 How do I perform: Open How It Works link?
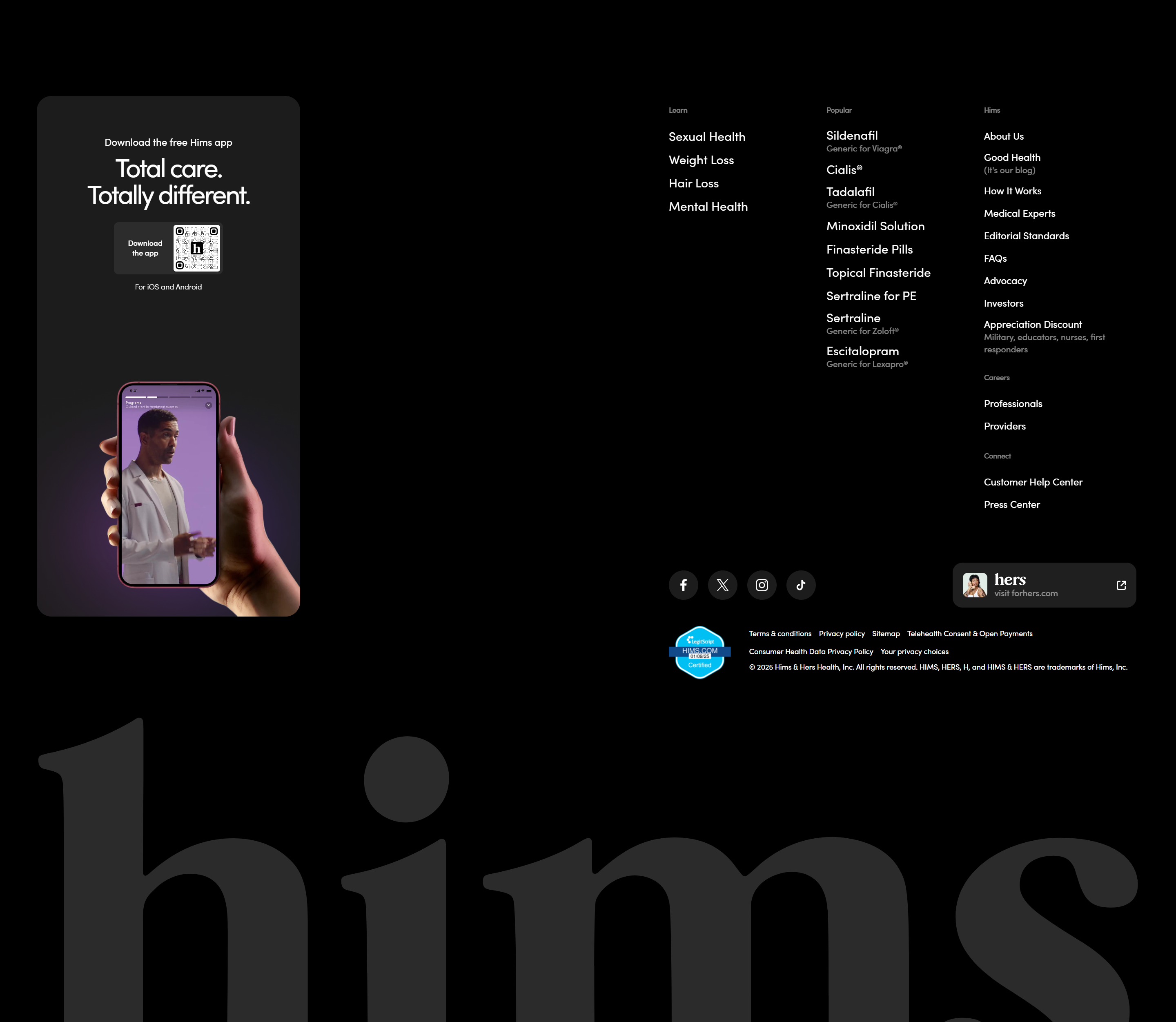click(1012, 191)
